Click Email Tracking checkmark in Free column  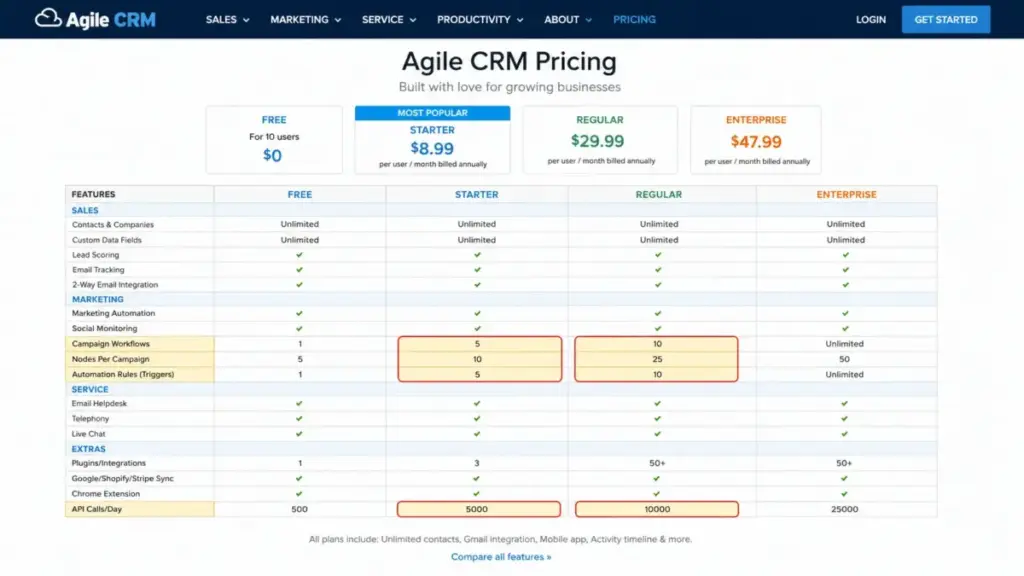300,270
